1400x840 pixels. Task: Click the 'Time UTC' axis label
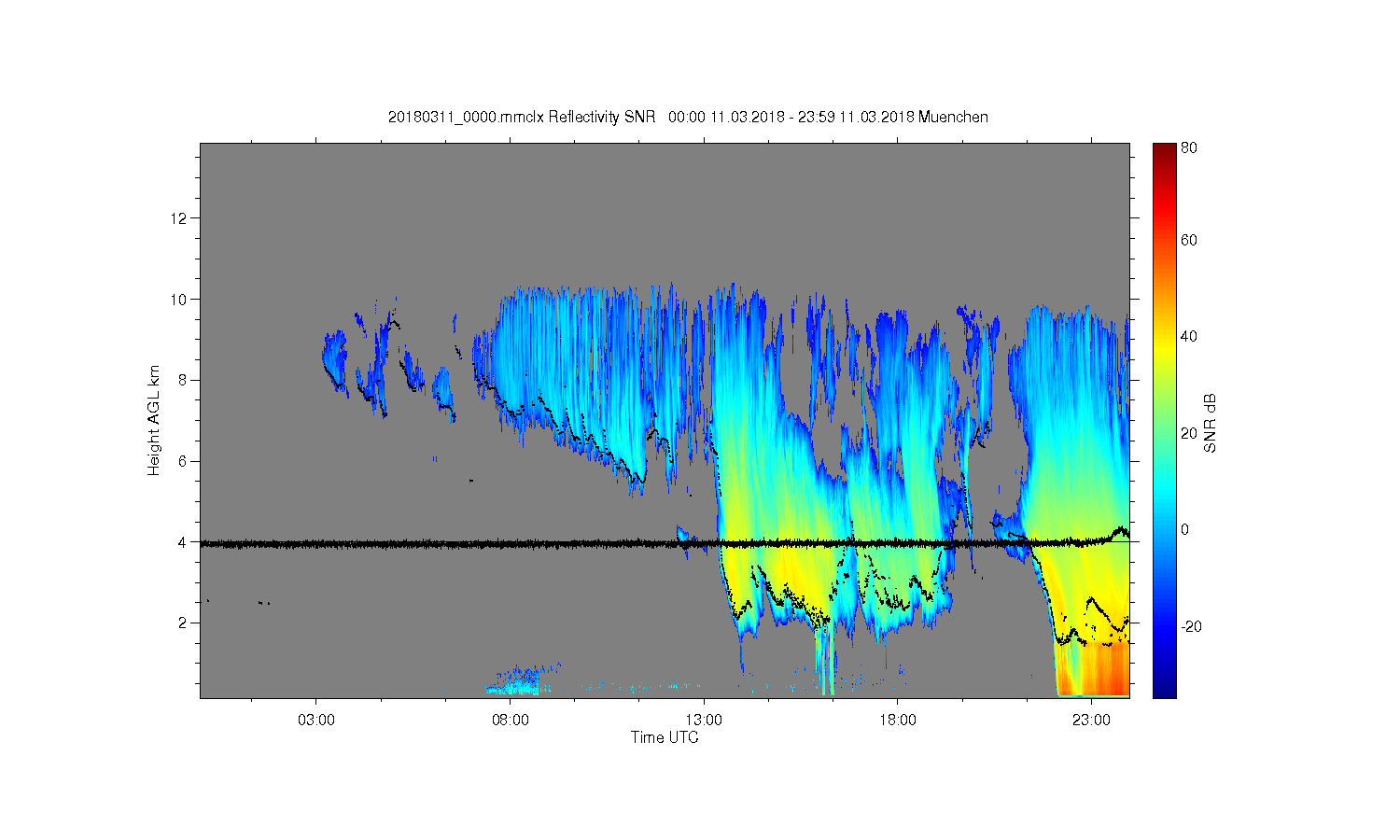665,737
